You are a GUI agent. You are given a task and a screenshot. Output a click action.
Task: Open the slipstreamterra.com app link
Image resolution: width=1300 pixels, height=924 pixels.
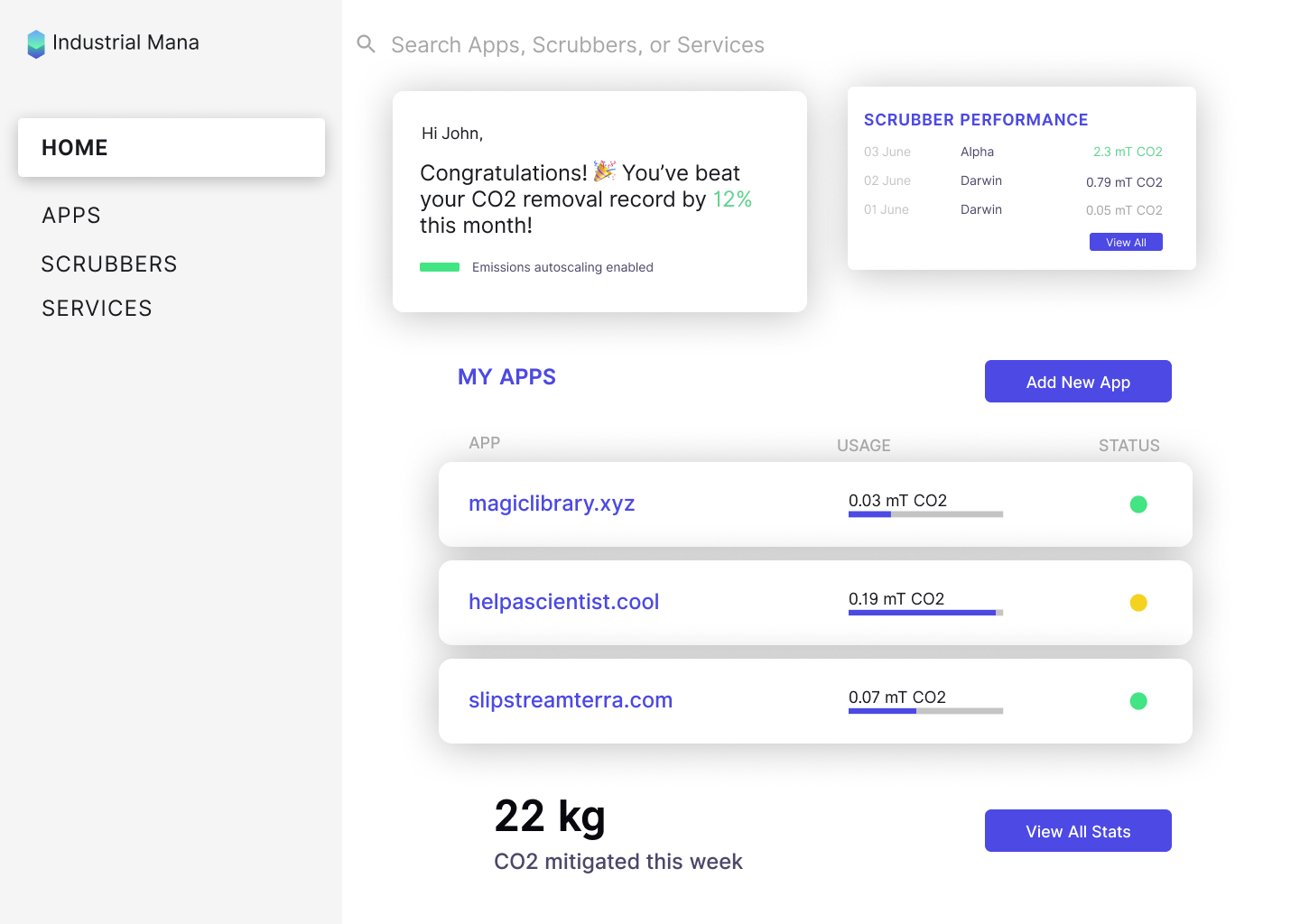[x=571, y=700]
